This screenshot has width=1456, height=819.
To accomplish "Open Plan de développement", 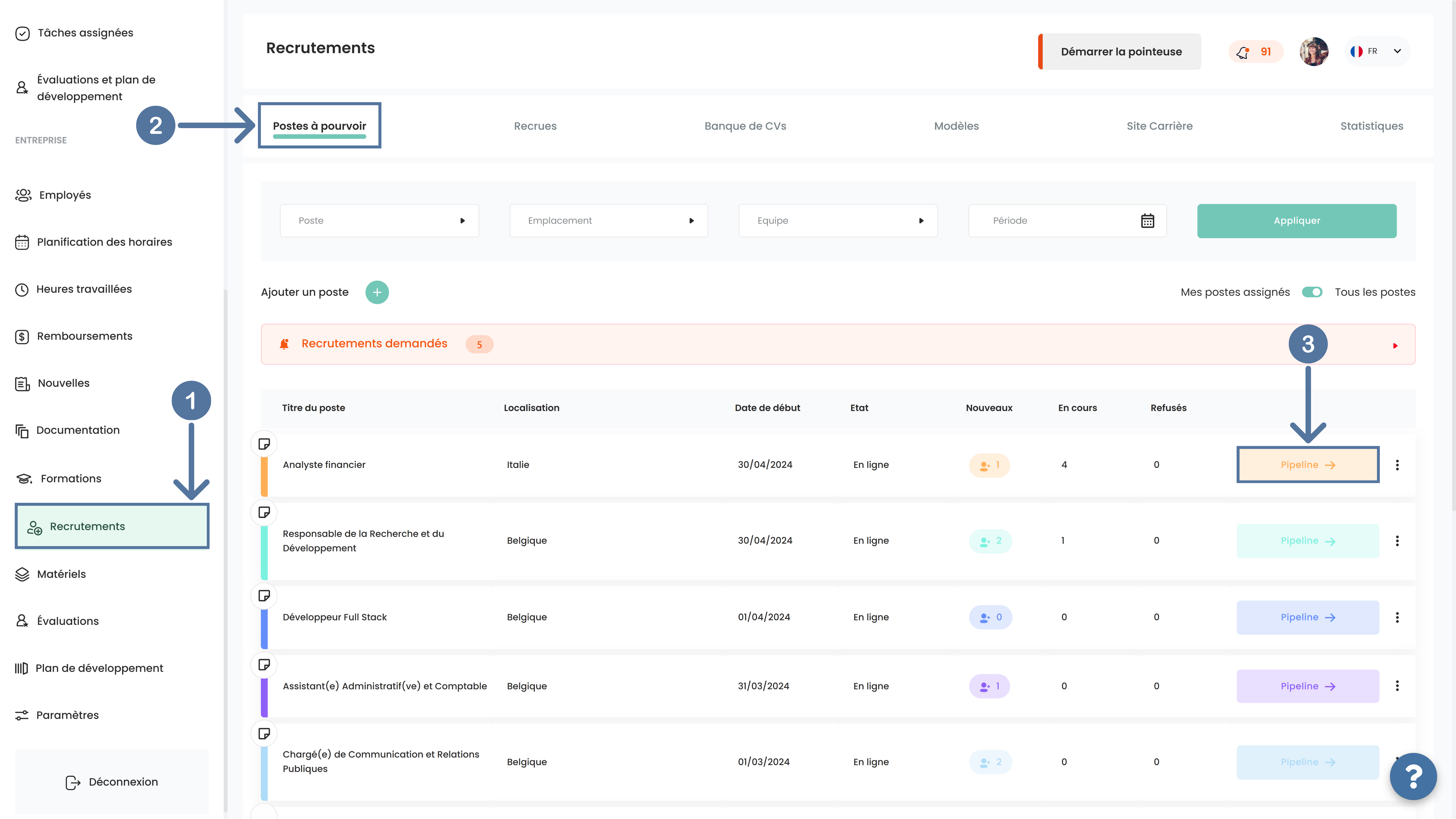I will 89,668.
